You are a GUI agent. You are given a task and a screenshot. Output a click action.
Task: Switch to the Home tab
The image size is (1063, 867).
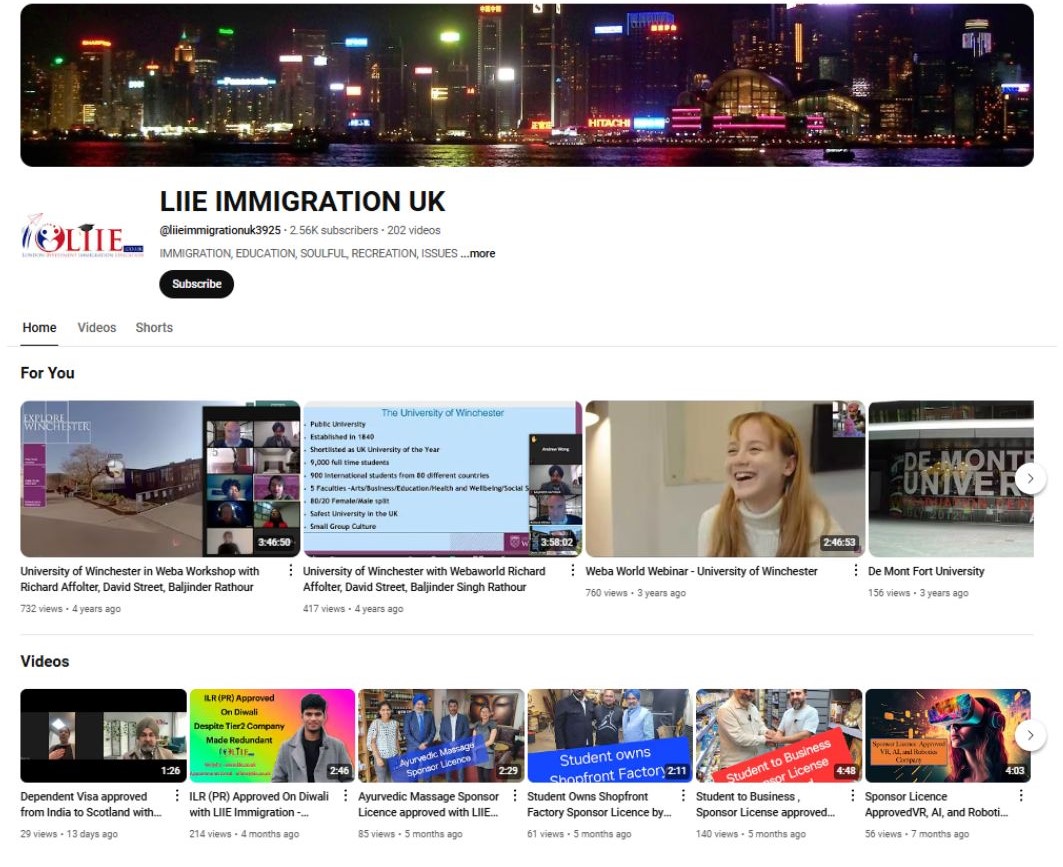(x=39, y=327)
